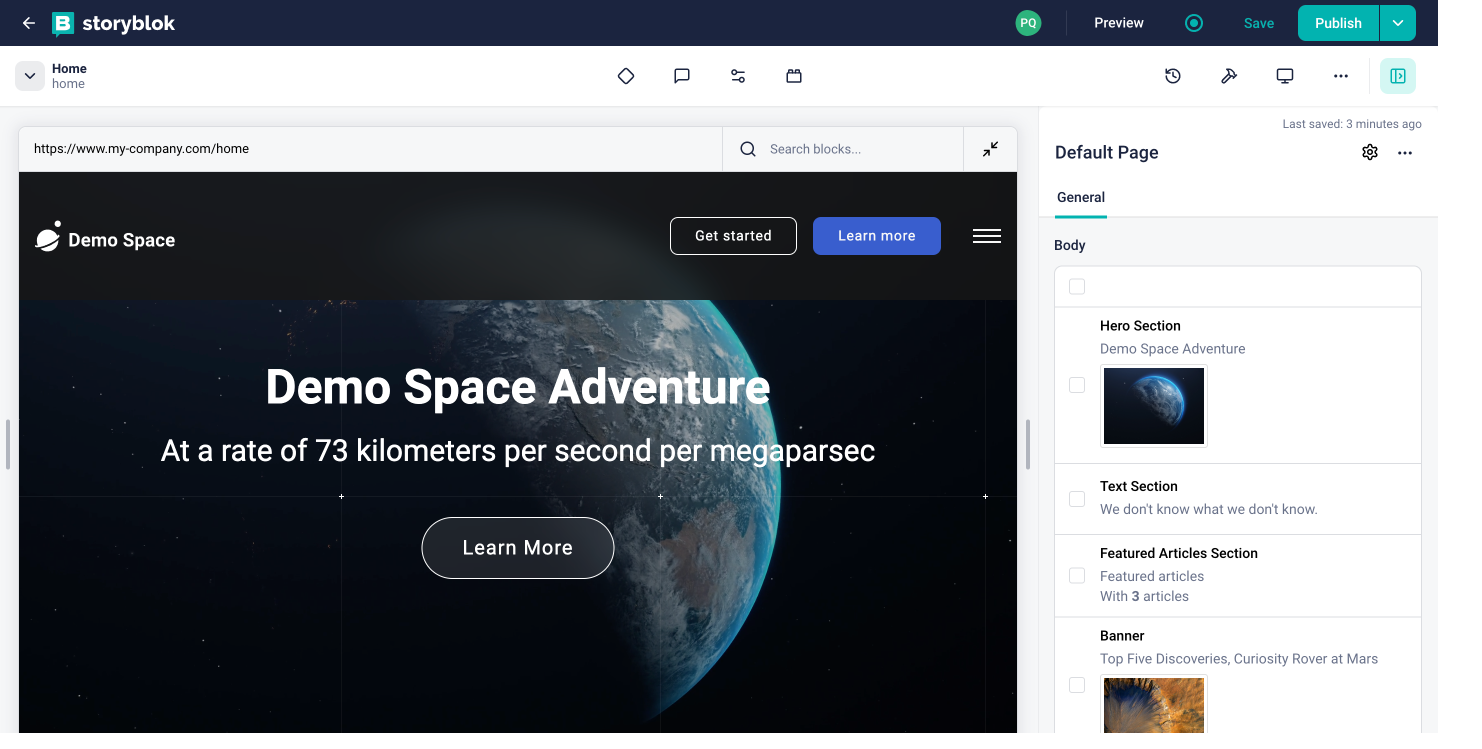This screenshot has width=1482, height=749.
Task: Collapse the editor sidebar with highlighted panel icon
Action: pyautogui.click(x=1397, y=75)
